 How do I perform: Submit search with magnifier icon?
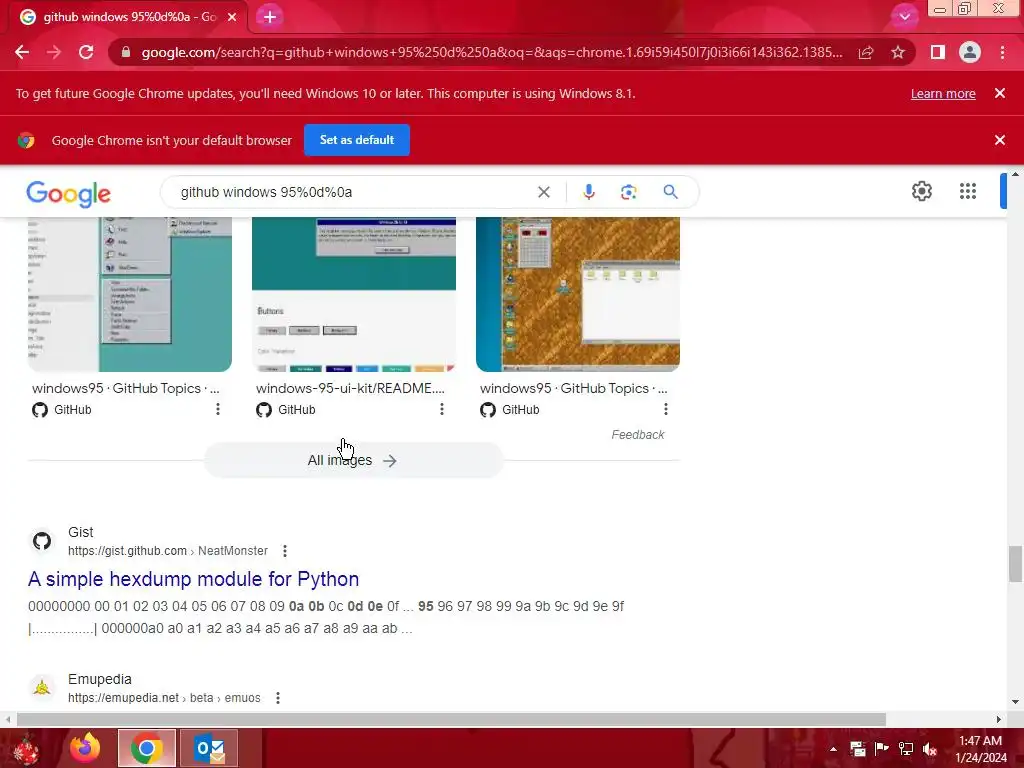(x=670, y=192)
